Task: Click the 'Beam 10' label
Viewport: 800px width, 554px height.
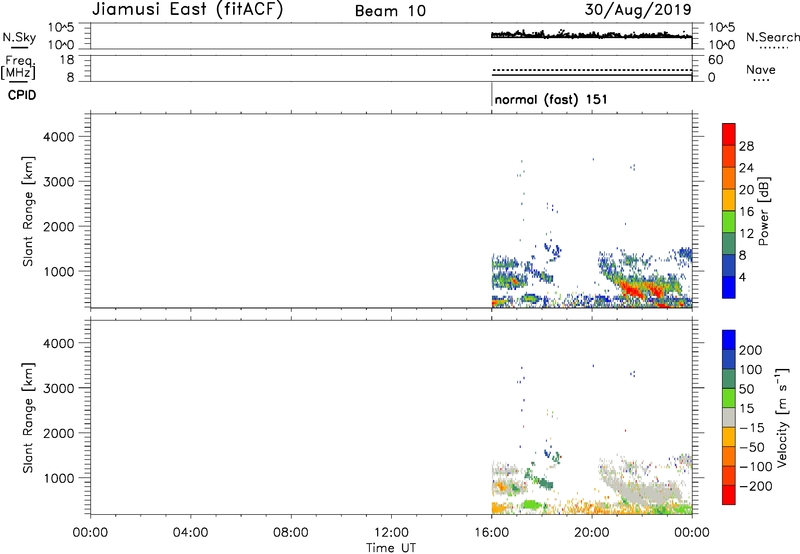Action: point(390,11)
